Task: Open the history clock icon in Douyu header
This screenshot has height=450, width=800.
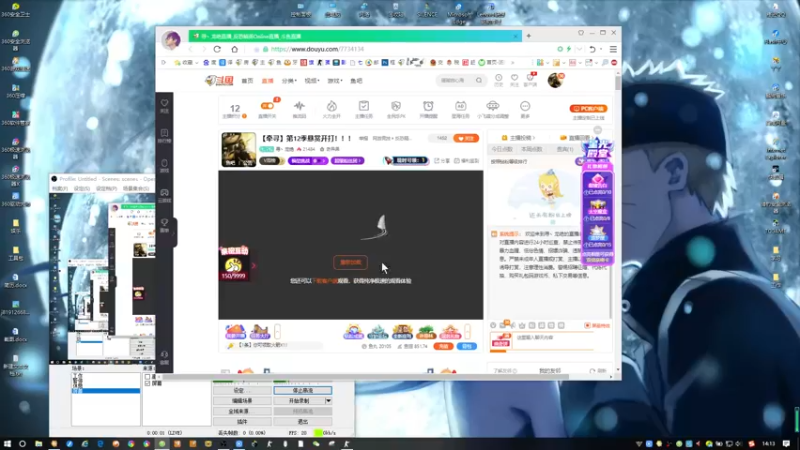Action: click(498, 78)
